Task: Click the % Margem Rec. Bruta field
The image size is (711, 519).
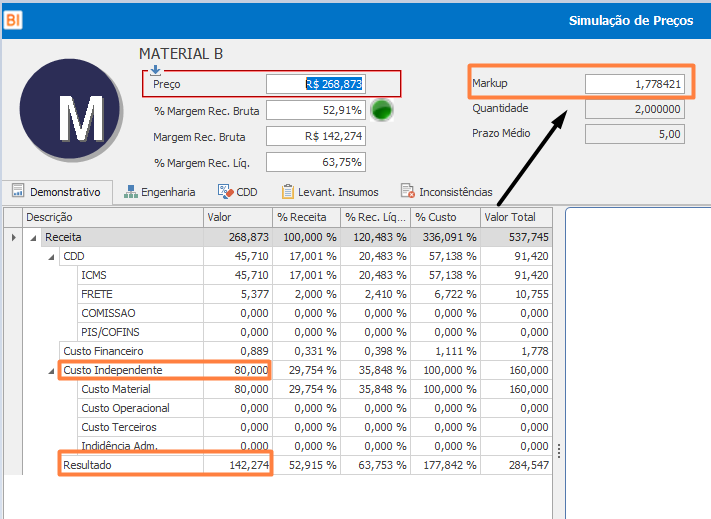Action: coord(316,110)
